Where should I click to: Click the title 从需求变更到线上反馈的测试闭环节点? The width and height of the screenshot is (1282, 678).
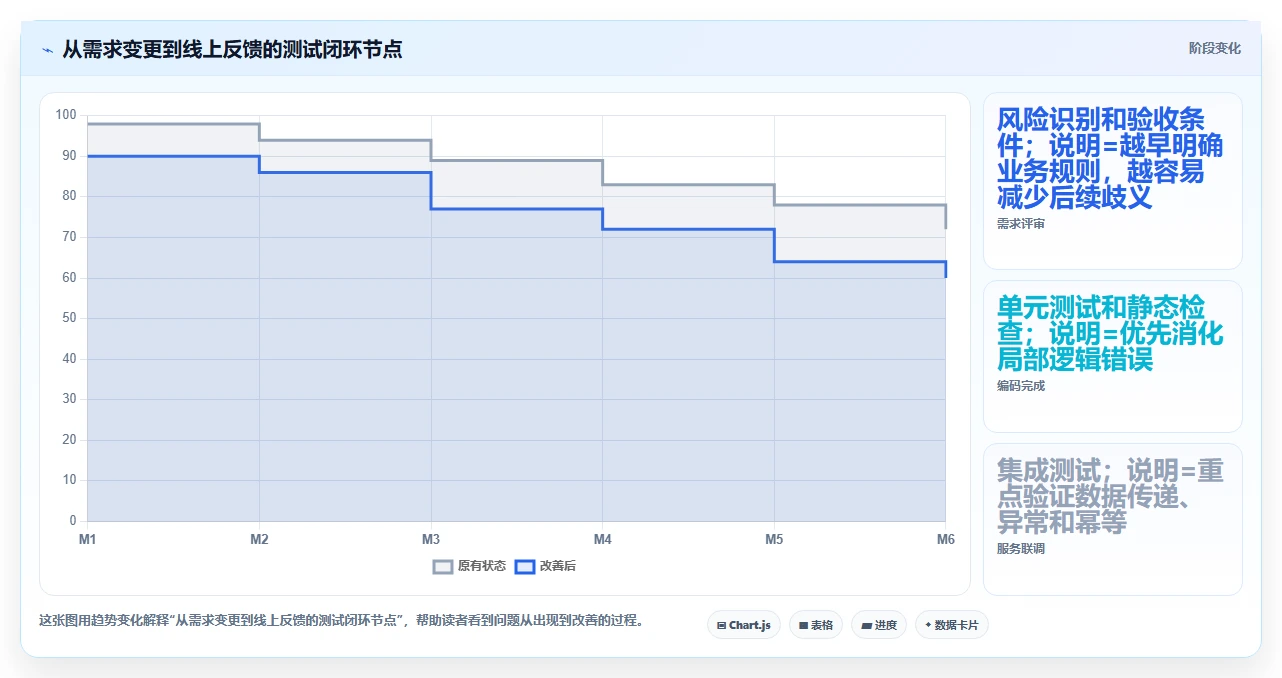tap(232, 49)
